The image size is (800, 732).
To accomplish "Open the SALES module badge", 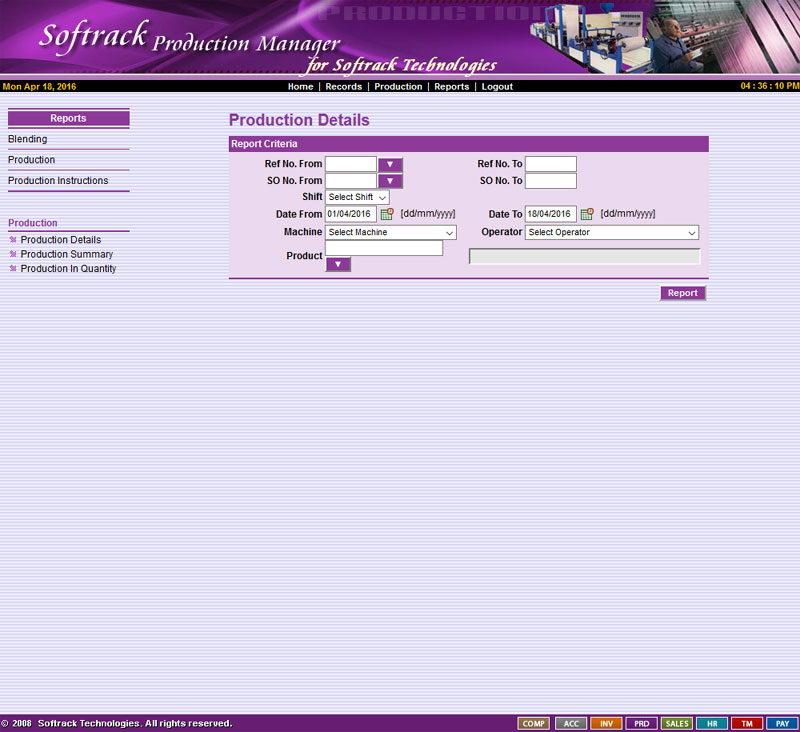I will tap(677, 723).
